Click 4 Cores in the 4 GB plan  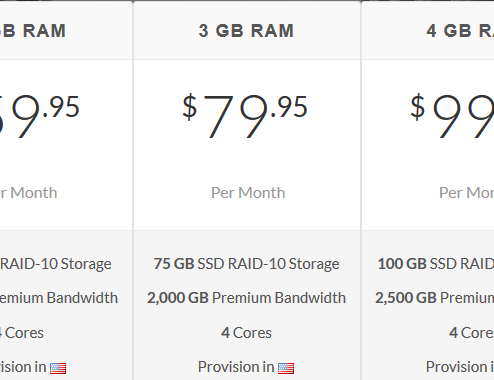471,333
